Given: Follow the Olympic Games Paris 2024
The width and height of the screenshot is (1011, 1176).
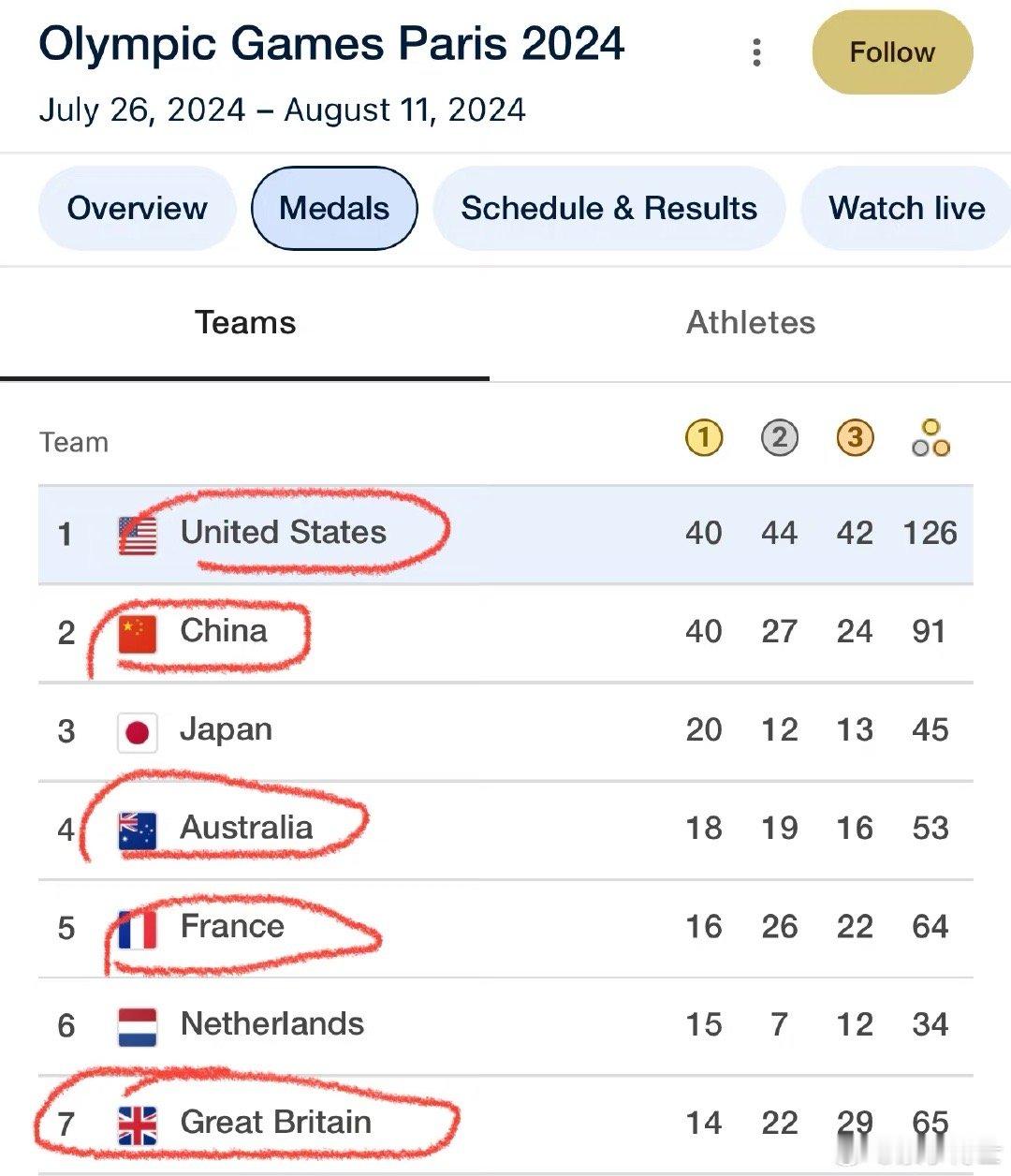Looking at the screenshot, I should pos(892,52).
